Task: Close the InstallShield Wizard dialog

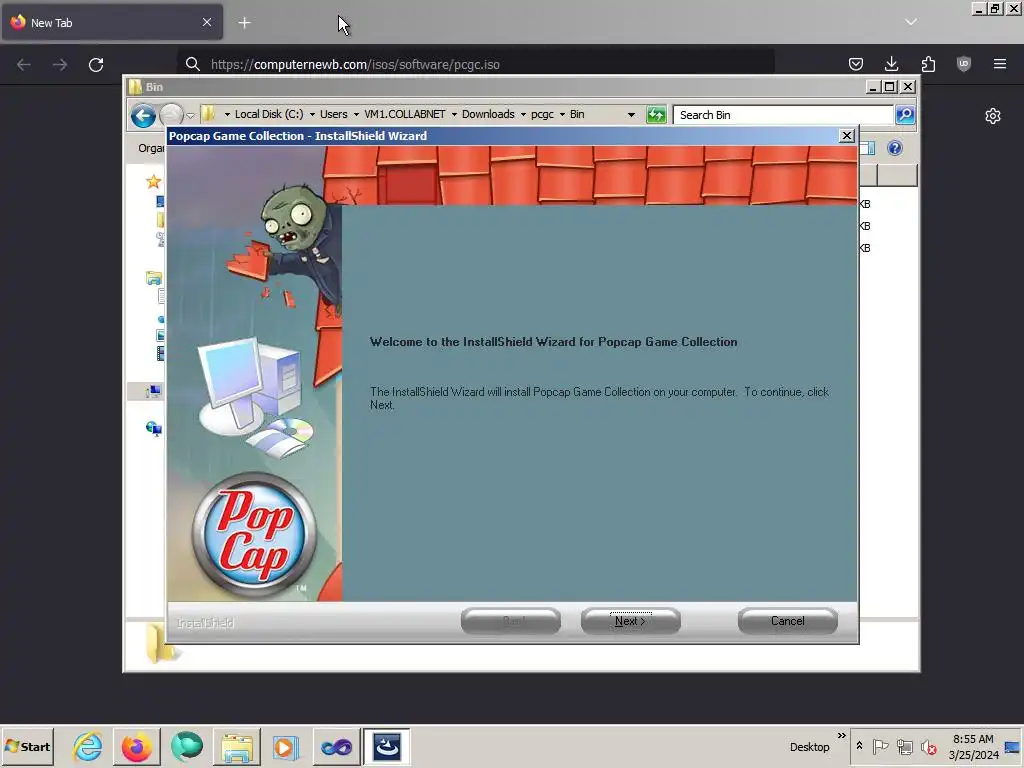Action: click(x=846, y=135)
